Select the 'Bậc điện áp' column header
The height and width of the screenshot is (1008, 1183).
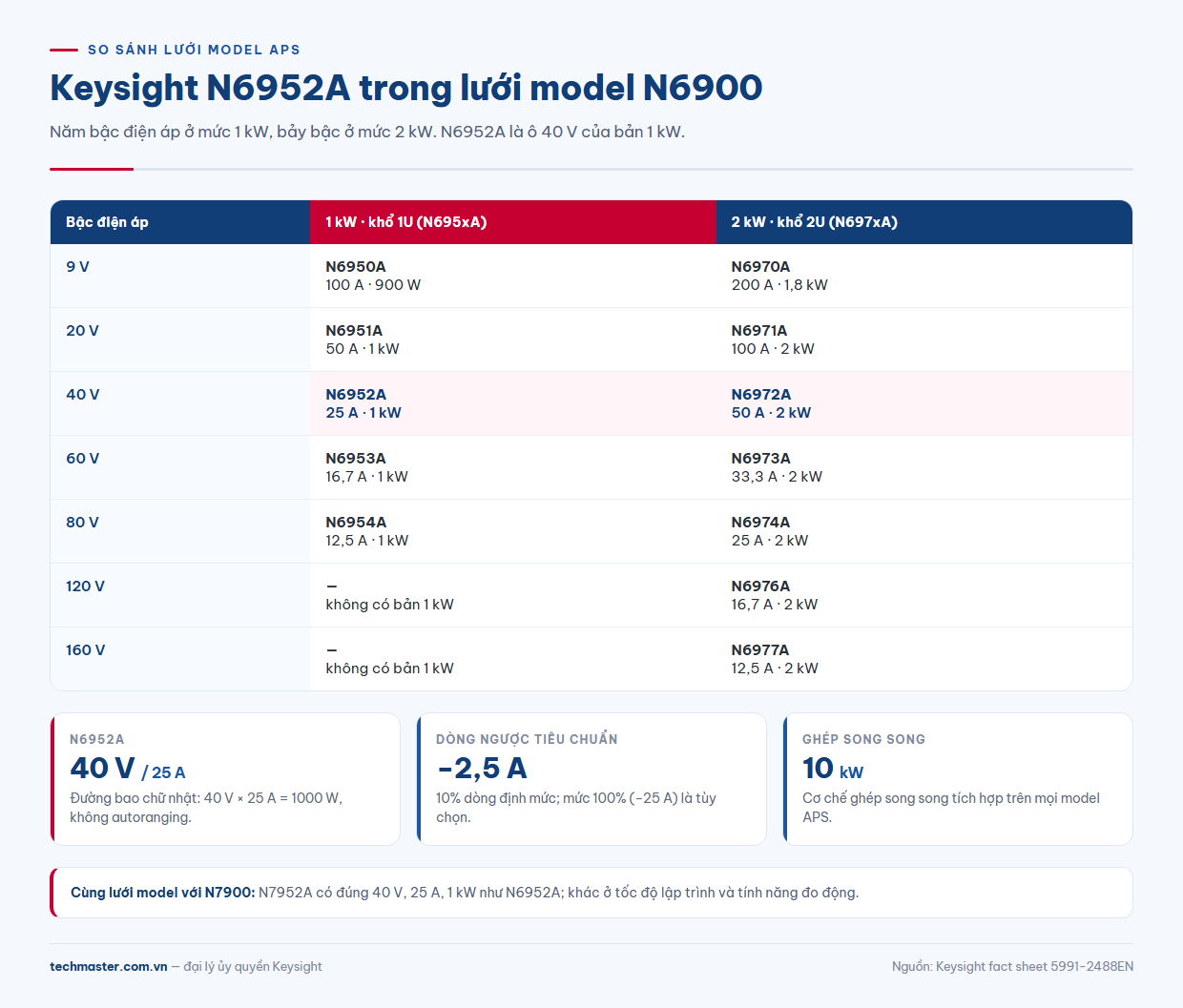pyautogui.click(x=180, y=222)
